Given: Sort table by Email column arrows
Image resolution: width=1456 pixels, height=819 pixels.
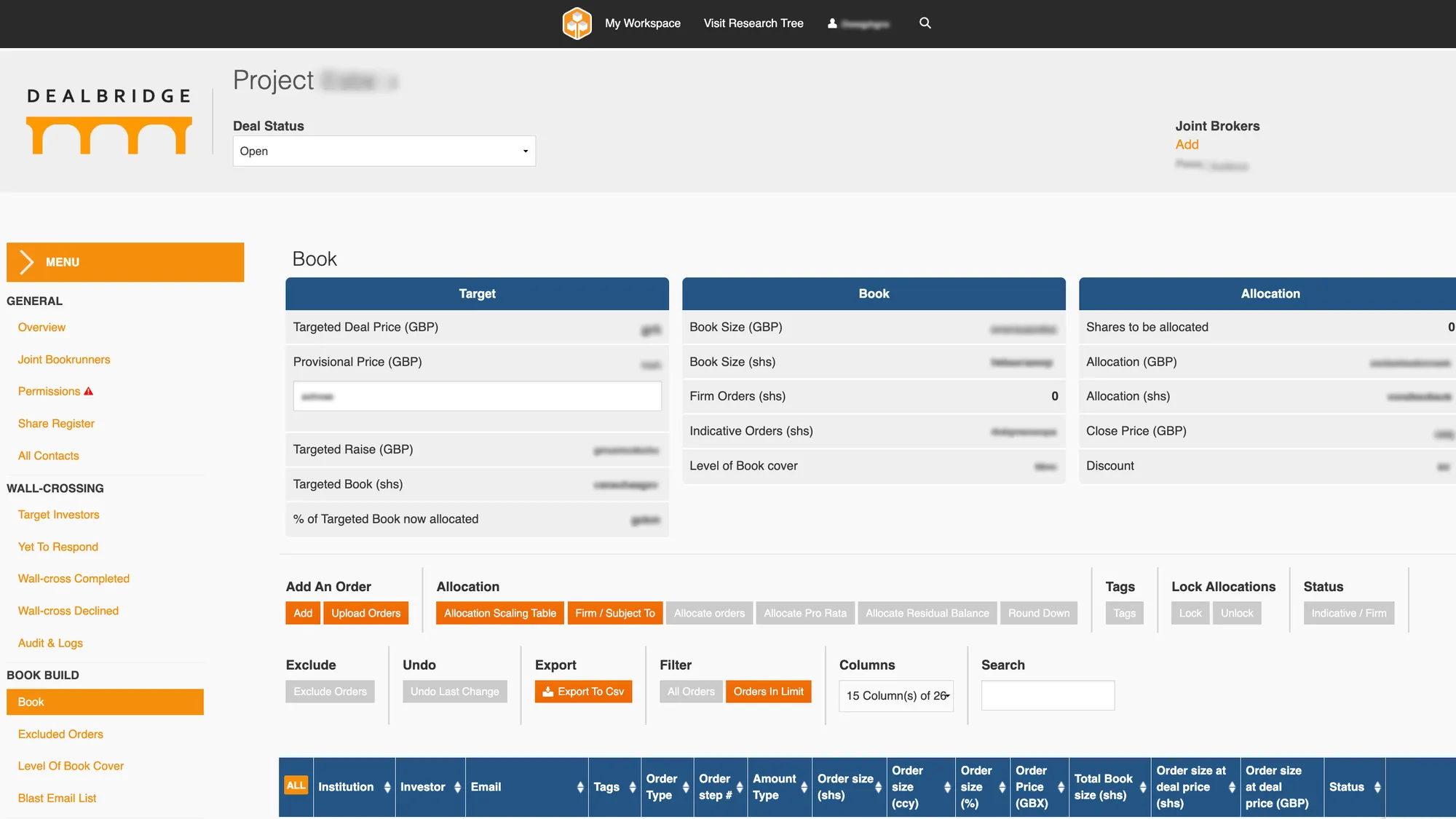Looking at the screenshot, I should click(x=580, y=787).
